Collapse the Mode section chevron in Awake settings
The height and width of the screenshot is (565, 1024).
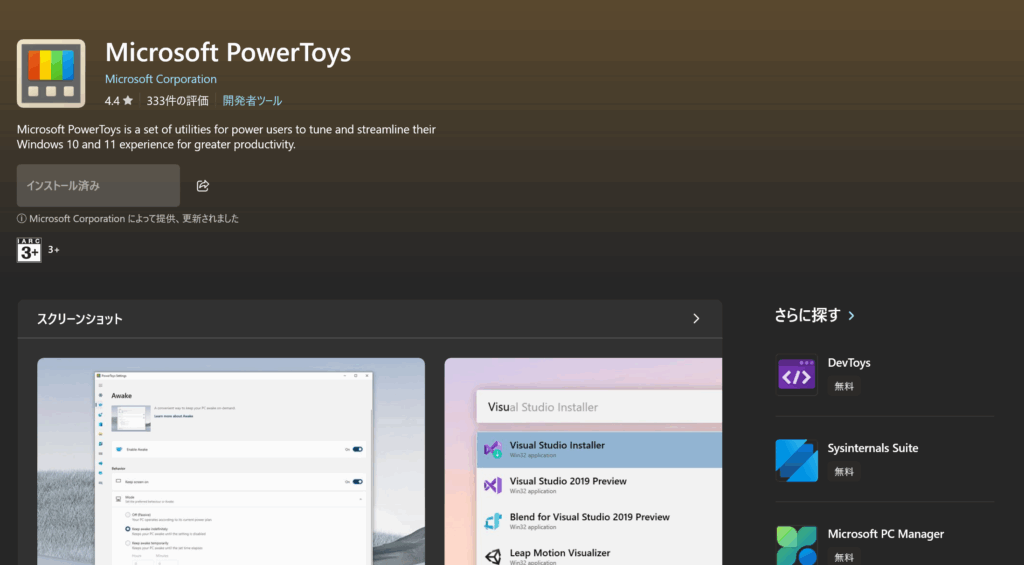point(359,497)
